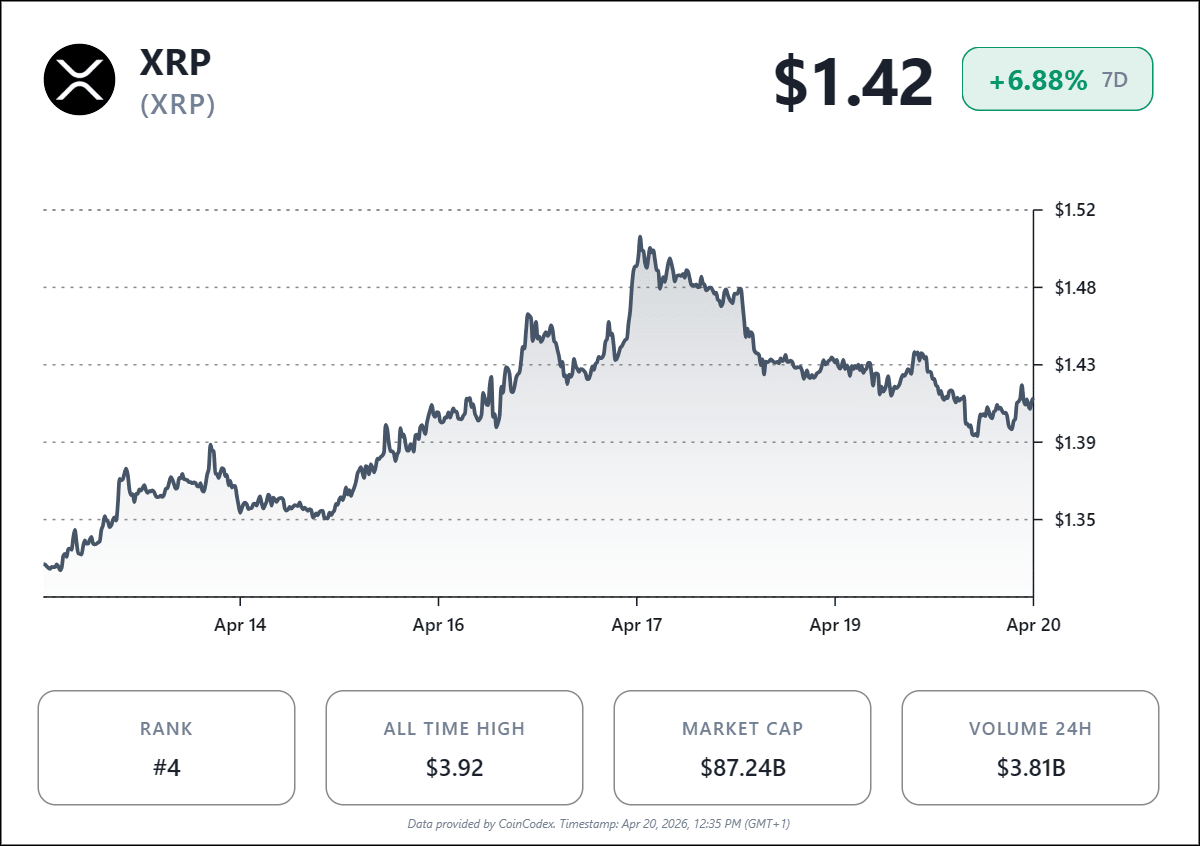Click the CoinCodex data attribution text

(600, 824)
